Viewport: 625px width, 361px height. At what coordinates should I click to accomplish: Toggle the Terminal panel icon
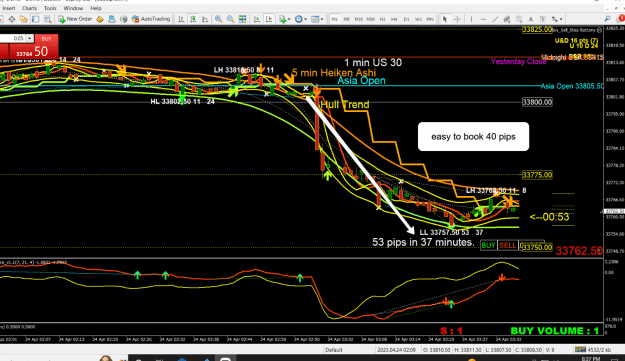(x=35, y=19)
